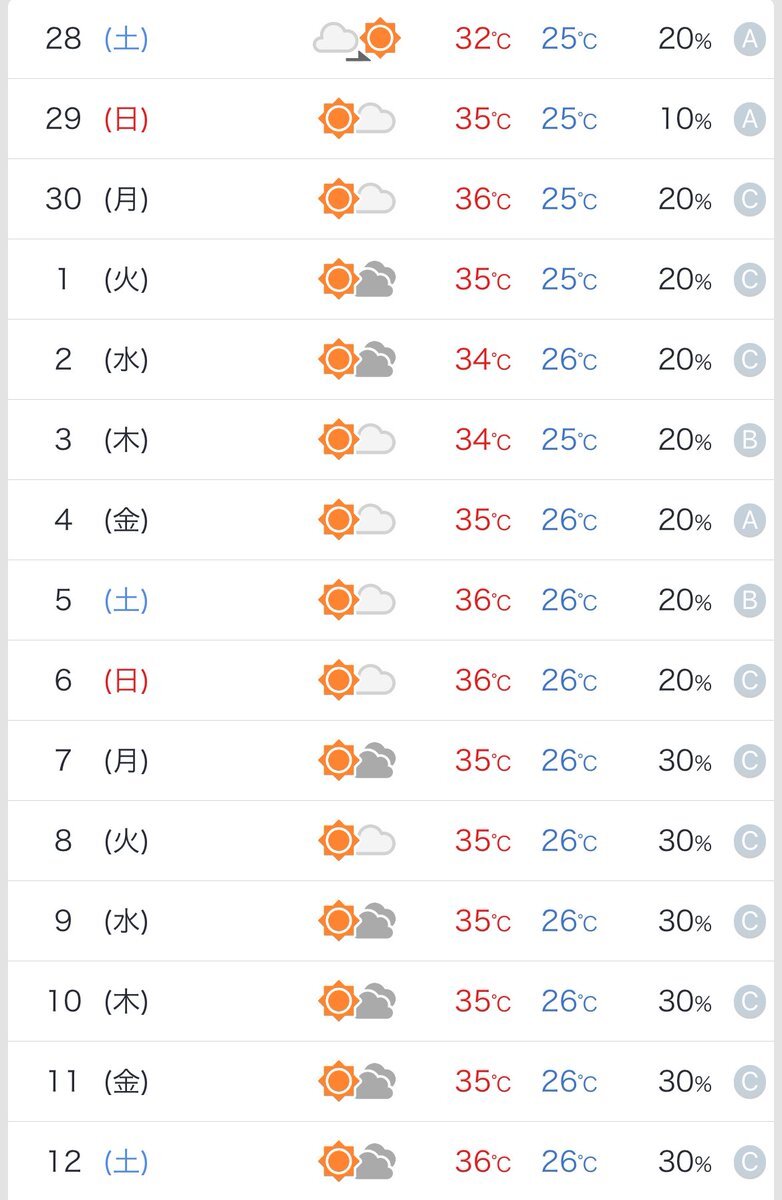Screen dimensions: 782x1200
Task: Click the reliability badge A on the 4 (金) row
Action: coord(749,520)
